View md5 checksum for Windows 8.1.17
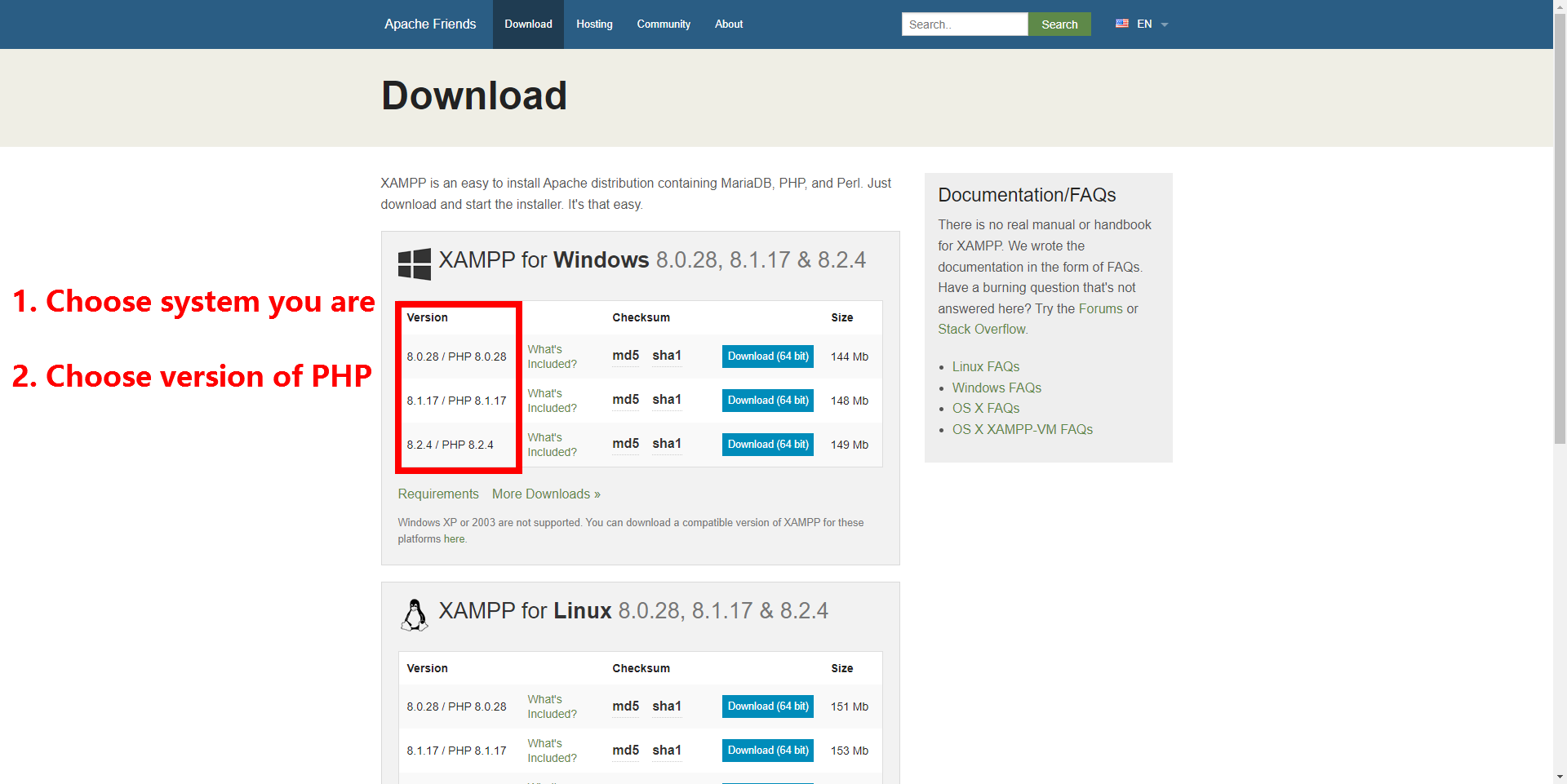The height and width of the screenshot is (784, 1567). point(626,400)
